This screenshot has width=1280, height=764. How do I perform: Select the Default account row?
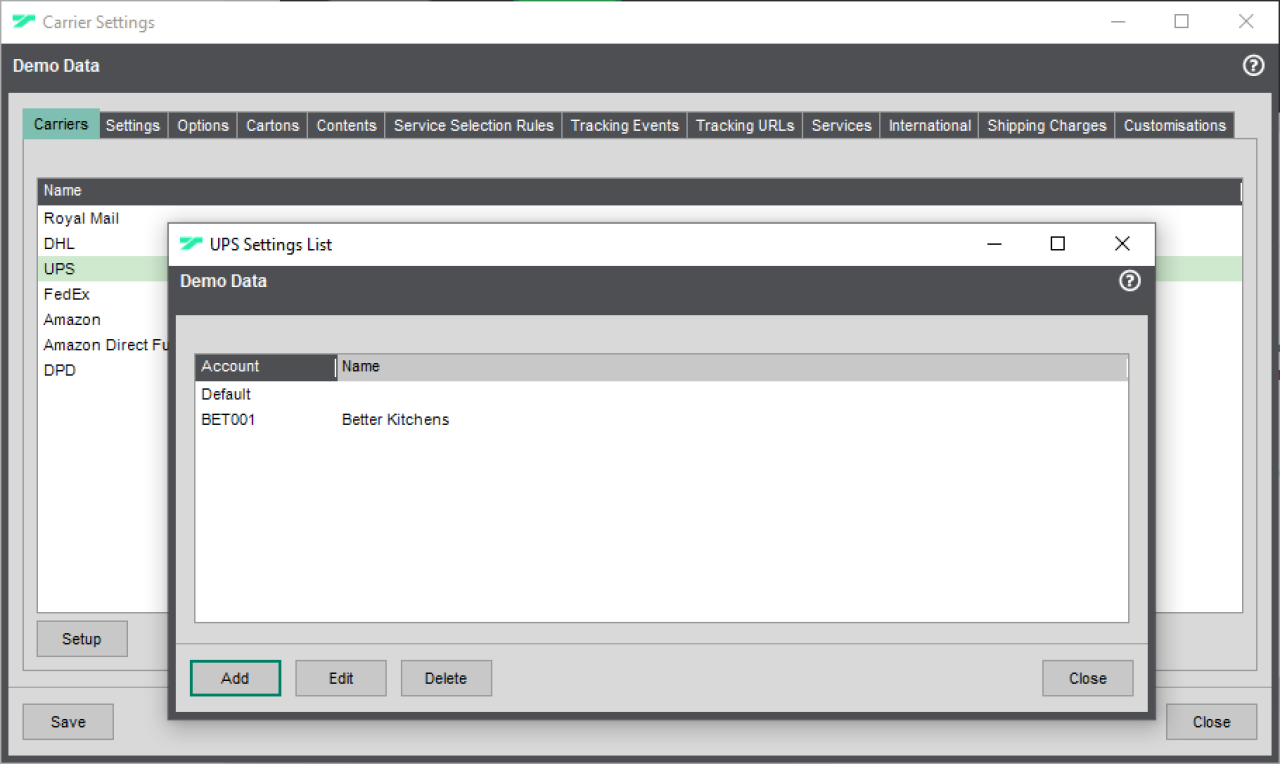pos(661,394)
